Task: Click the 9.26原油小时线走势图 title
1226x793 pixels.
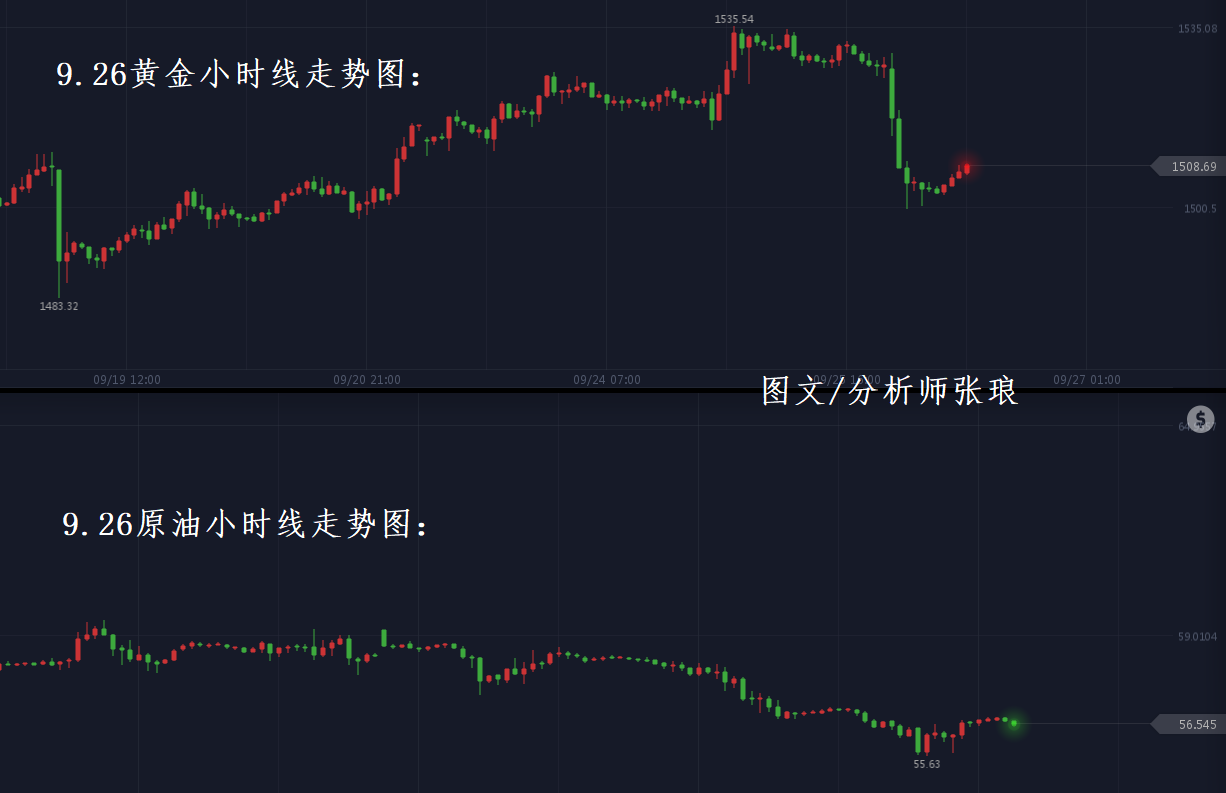Action: pyautogui.click(x=245, y=524)
